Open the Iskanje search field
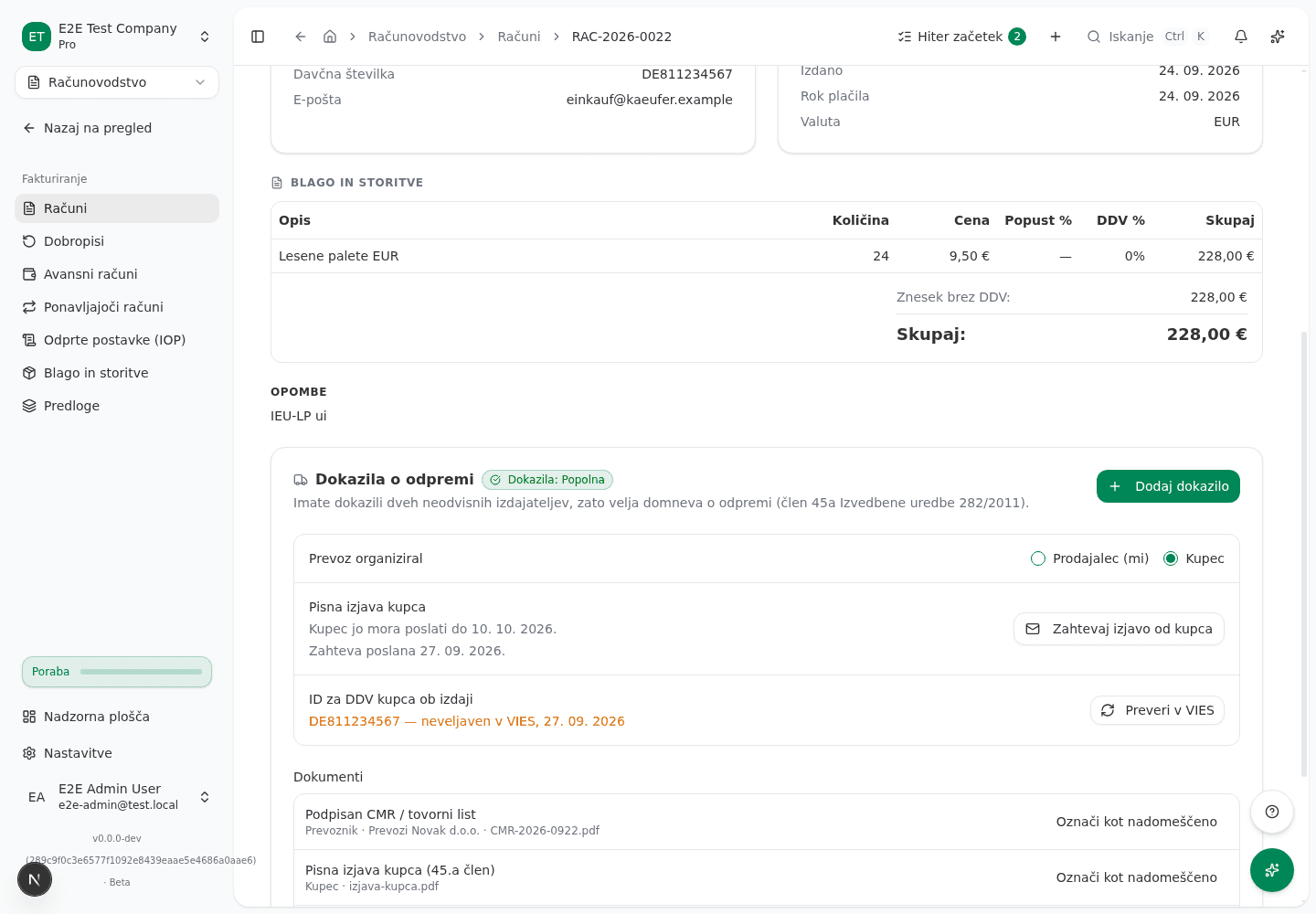This screenshot has width=1316, height=914. (1147, 37)
